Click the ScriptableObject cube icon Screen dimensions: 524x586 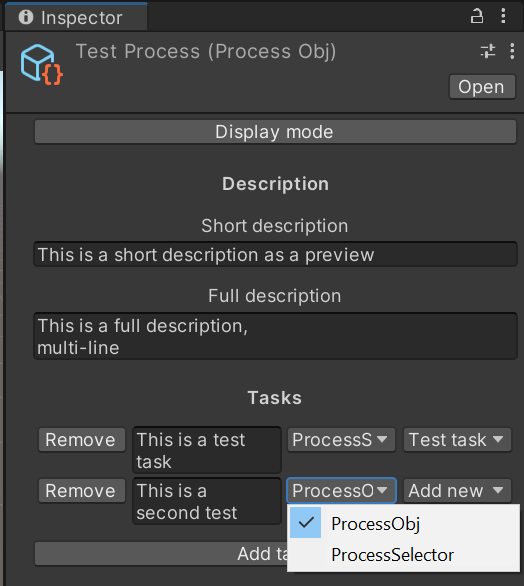pos(41,65)
